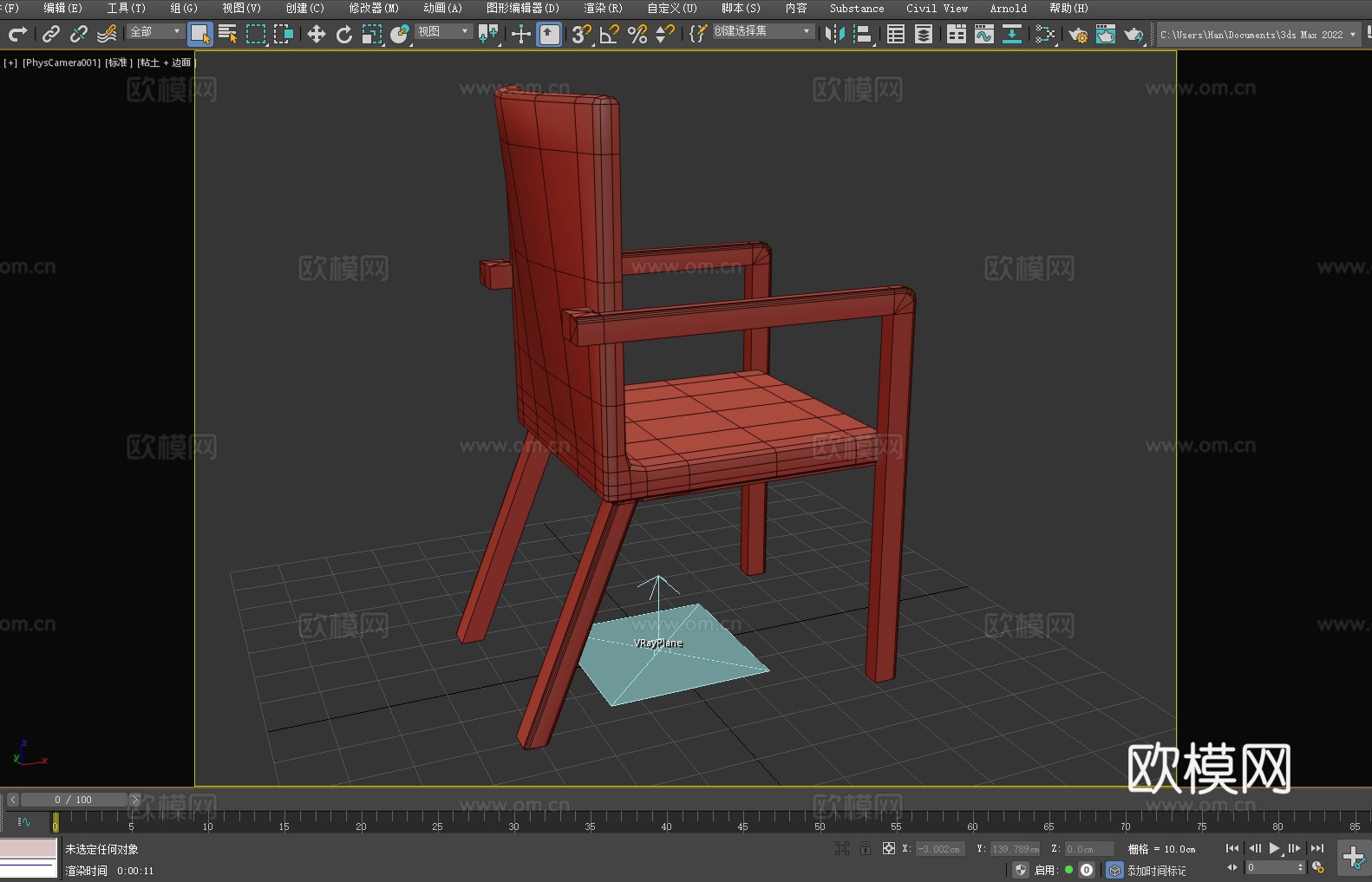Click the Redo arrow icon
Image resolution: width=1372 pixels, height=882 pixels.
coord(17,34)
